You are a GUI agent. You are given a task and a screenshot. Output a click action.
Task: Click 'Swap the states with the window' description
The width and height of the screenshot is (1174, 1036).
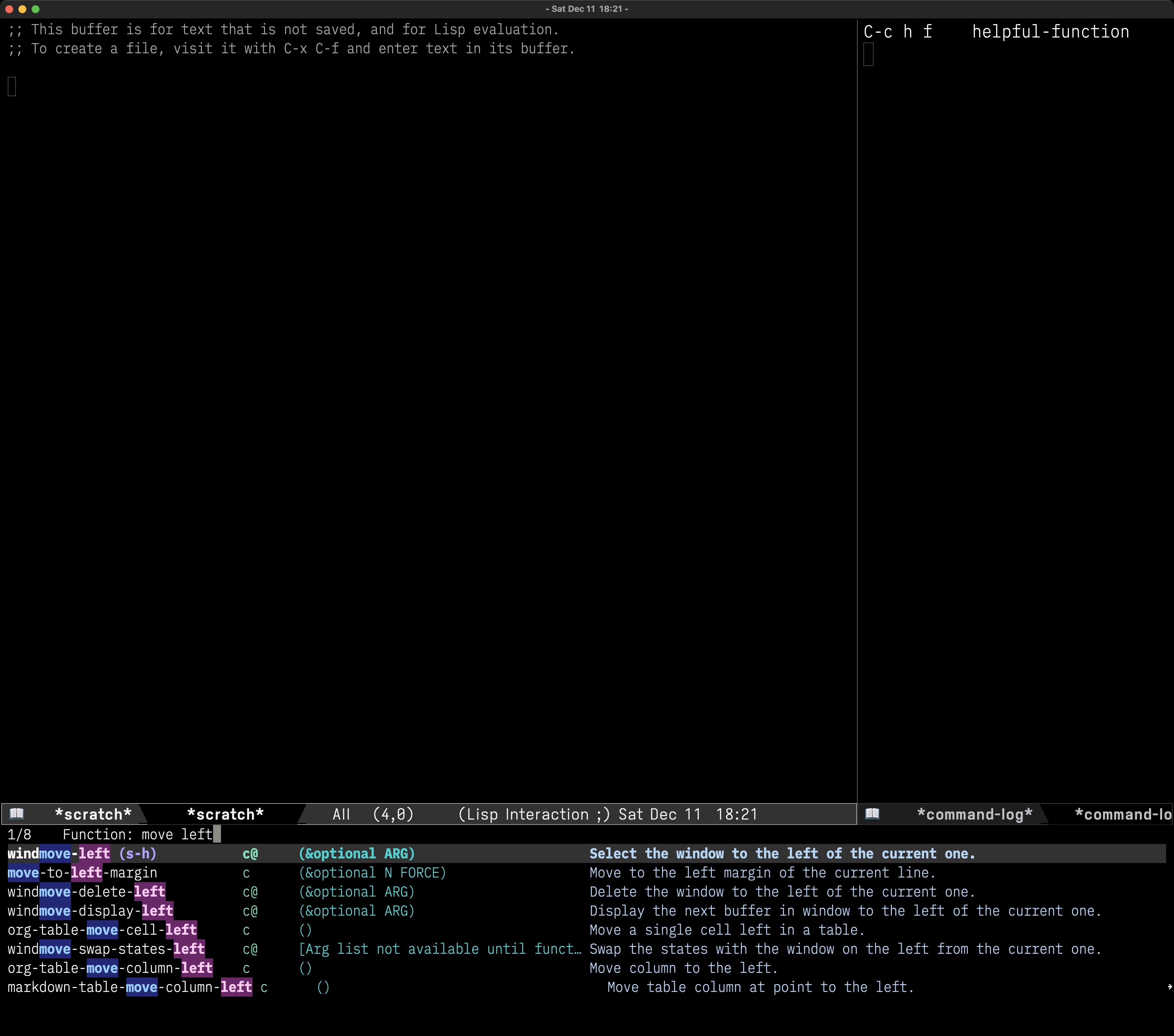coord(845,949)
